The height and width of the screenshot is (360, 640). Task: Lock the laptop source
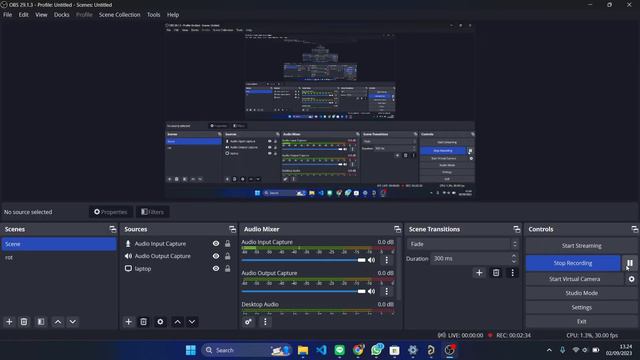[228, 269]
